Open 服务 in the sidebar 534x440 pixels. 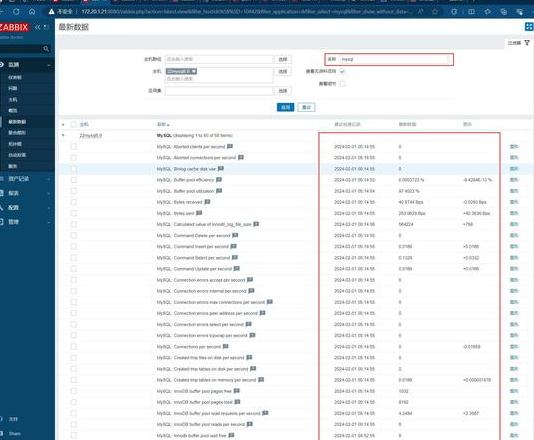pos(13,166)
